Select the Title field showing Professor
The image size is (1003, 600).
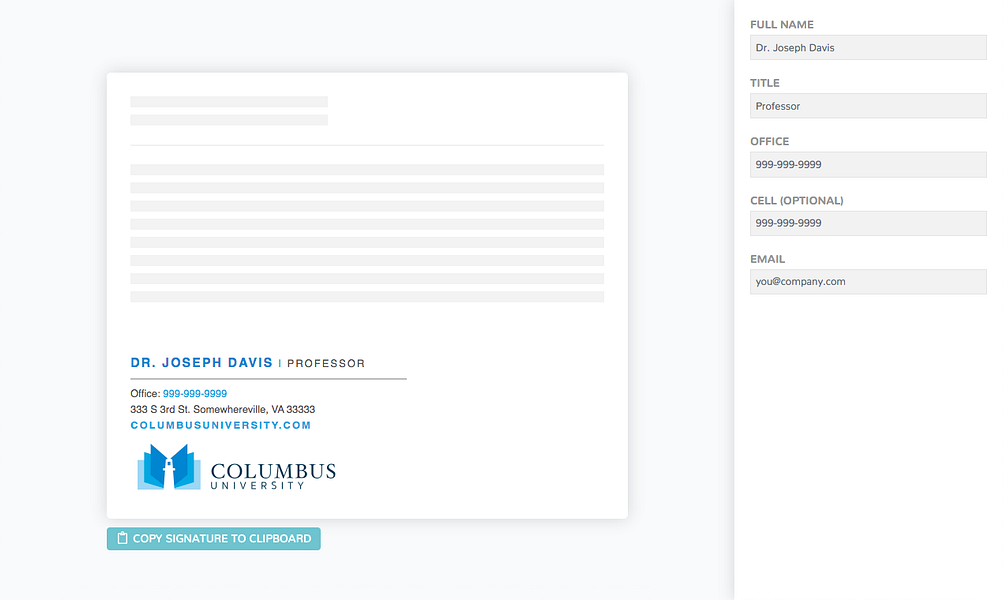[x=867, y=106]
